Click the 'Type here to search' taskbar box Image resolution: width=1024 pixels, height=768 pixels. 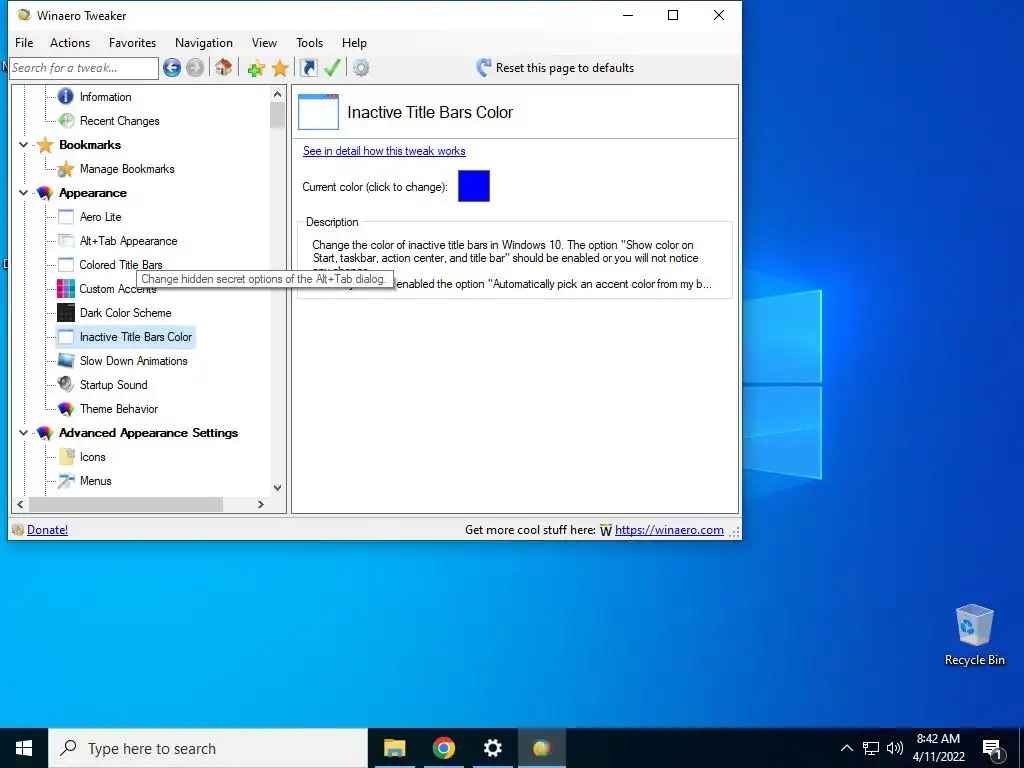[x=208, y=748]
